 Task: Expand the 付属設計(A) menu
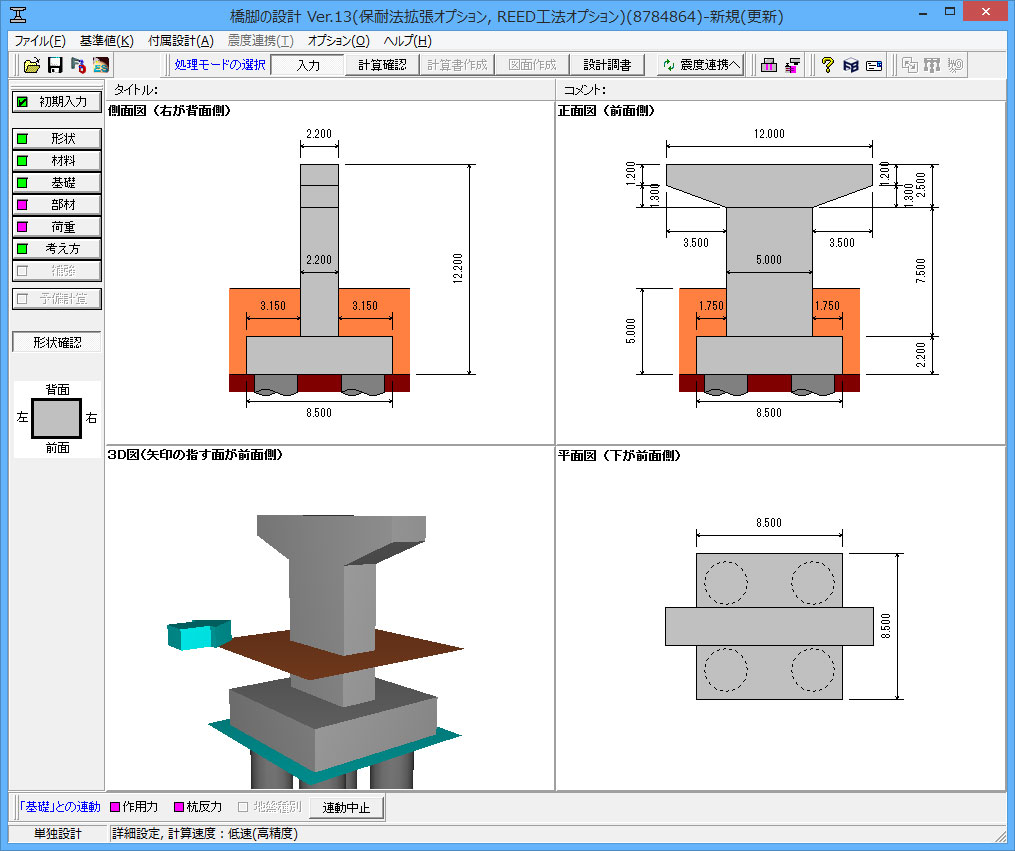(180, 41)
